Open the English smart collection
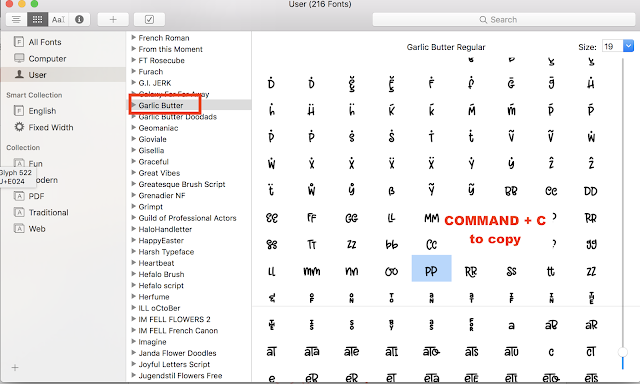This screenshot has width=640, height=384. click(42, 111)
